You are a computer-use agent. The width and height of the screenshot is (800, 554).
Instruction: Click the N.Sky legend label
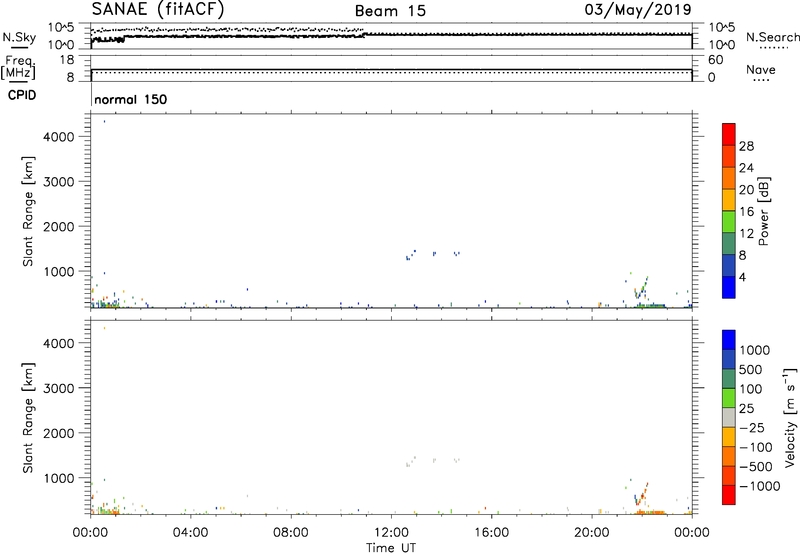click(x=19, y=37)
